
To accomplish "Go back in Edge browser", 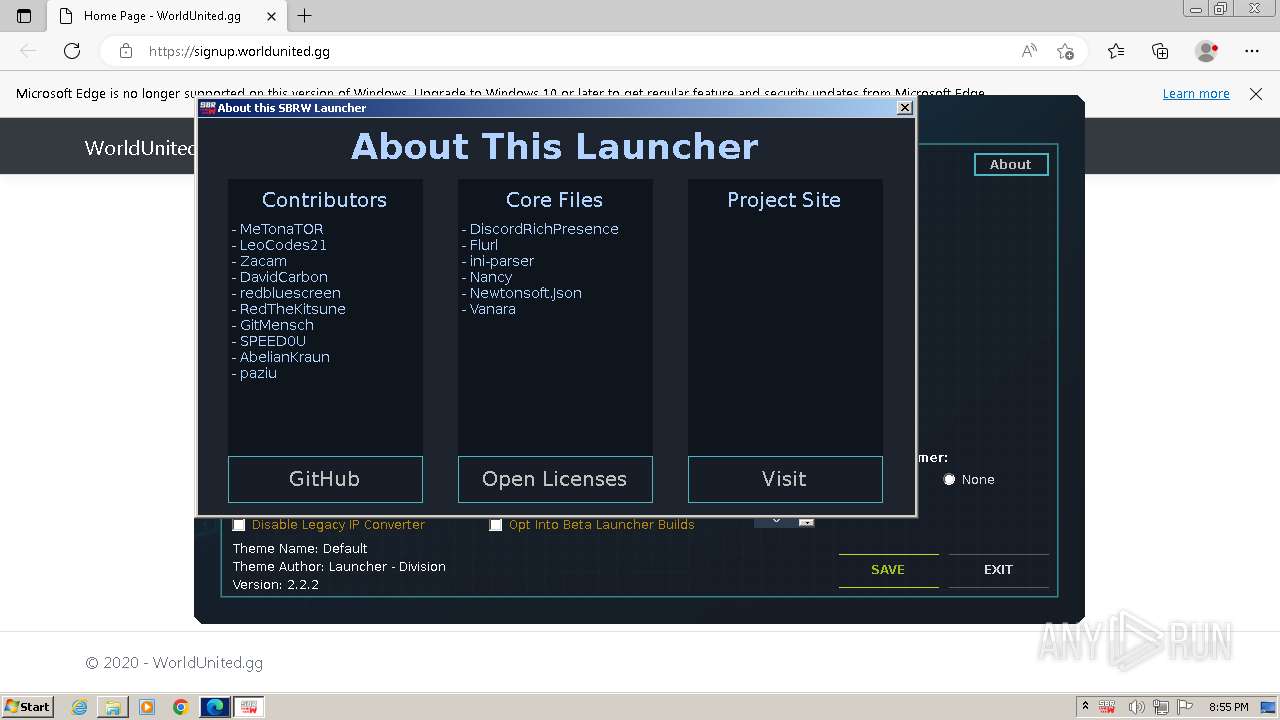I will [28, 51].
